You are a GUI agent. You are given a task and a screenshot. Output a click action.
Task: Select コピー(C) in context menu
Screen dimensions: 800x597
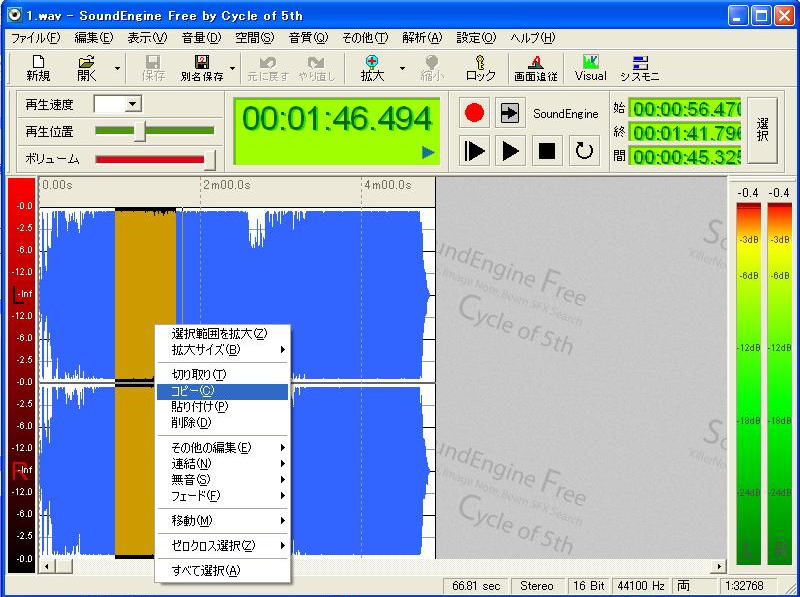click(222, 391)
